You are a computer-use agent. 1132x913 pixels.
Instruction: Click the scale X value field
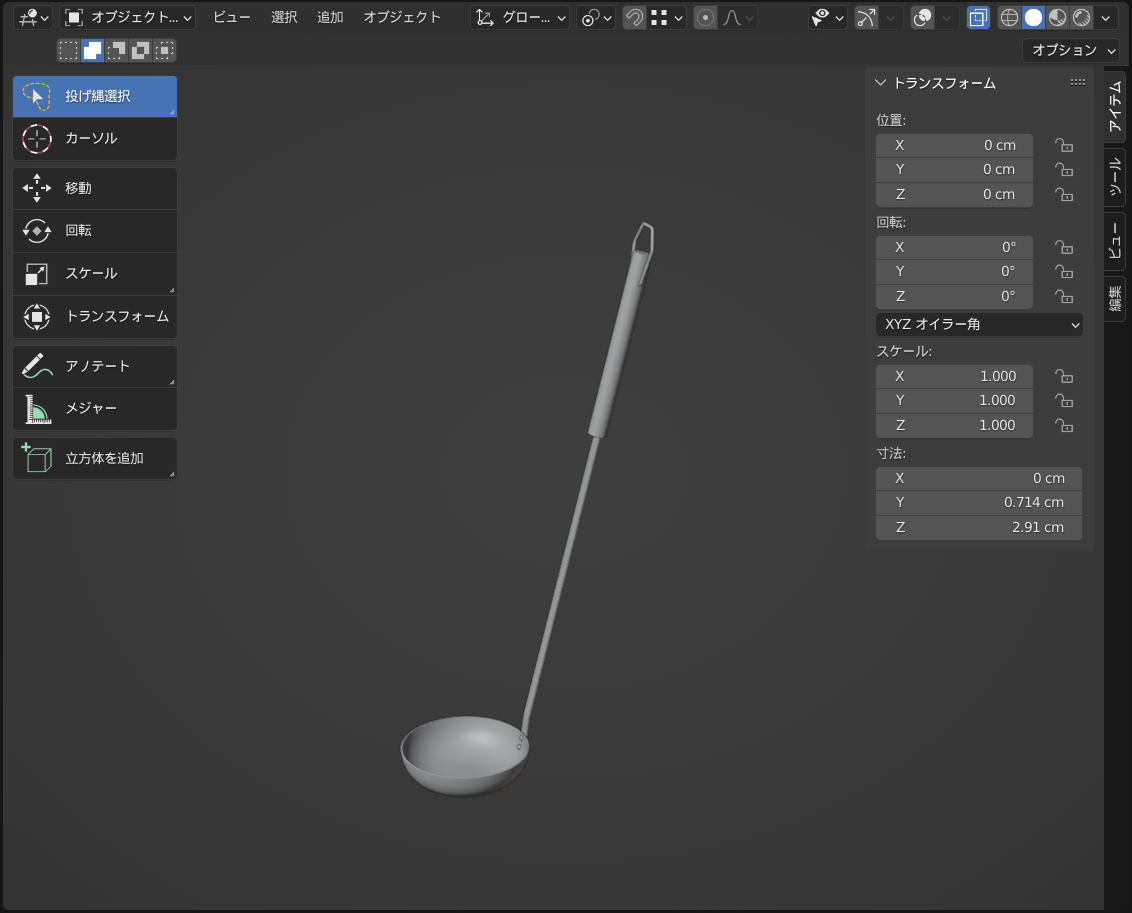point(954,376)
